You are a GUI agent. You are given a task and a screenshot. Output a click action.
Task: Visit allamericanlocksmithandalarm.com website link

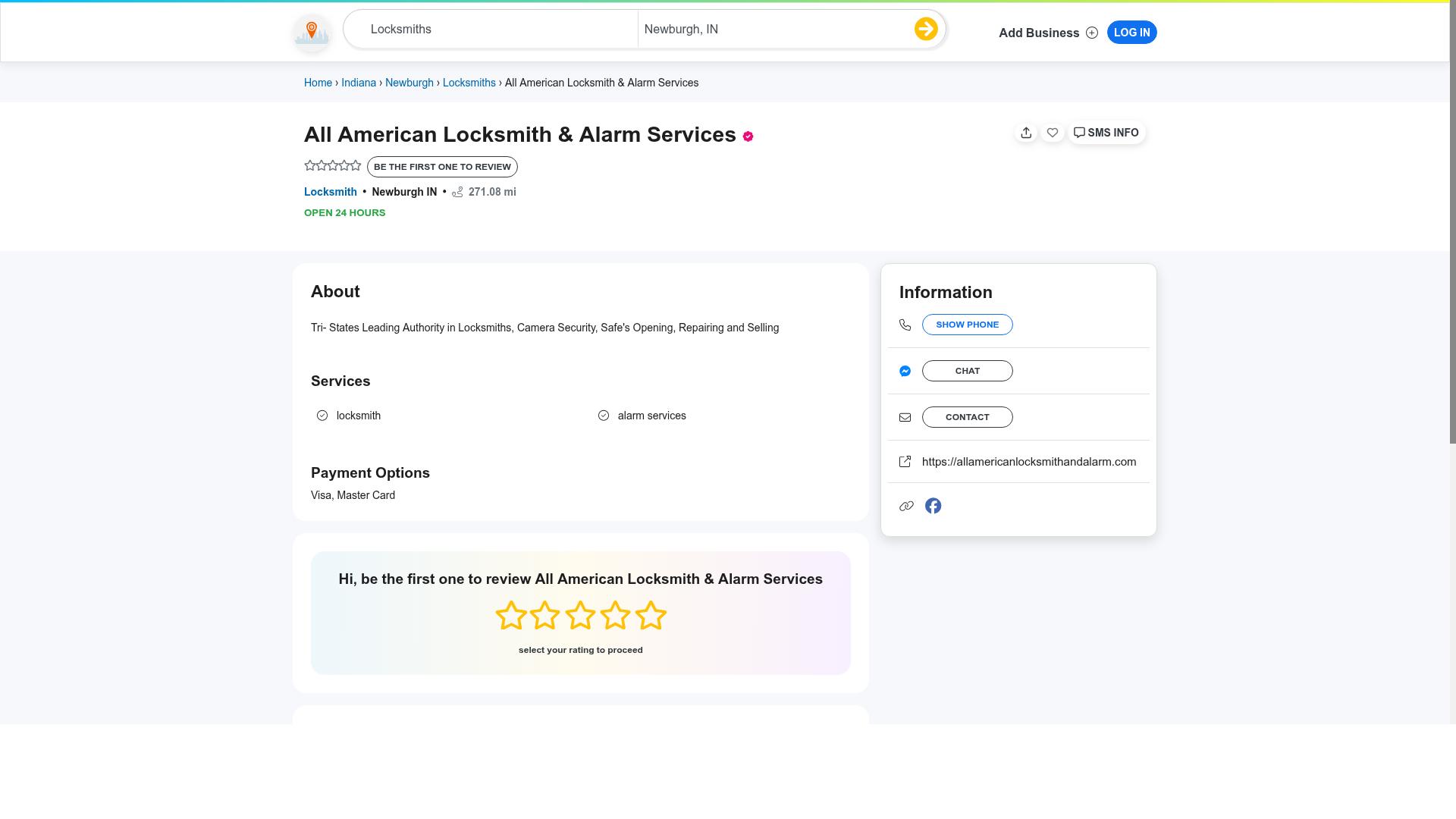(1029, 461)
